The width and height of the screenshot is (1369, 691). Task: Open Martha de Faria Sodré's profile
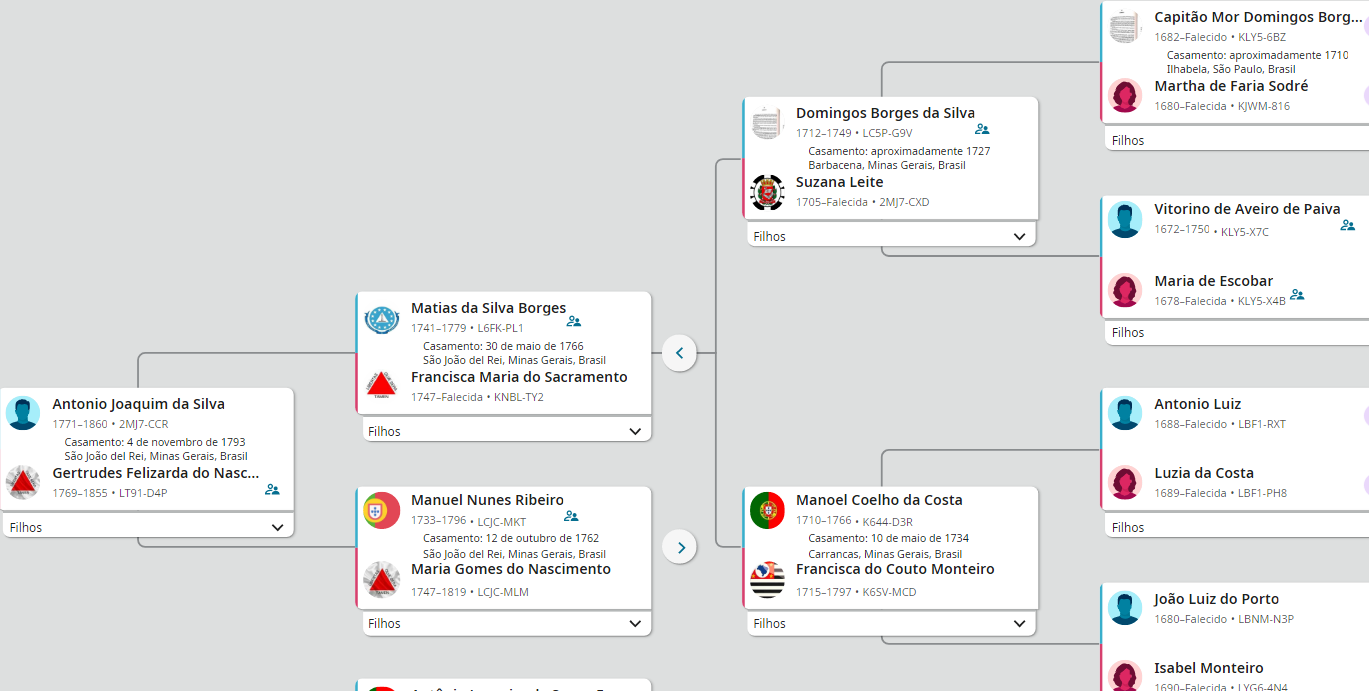1230,87
